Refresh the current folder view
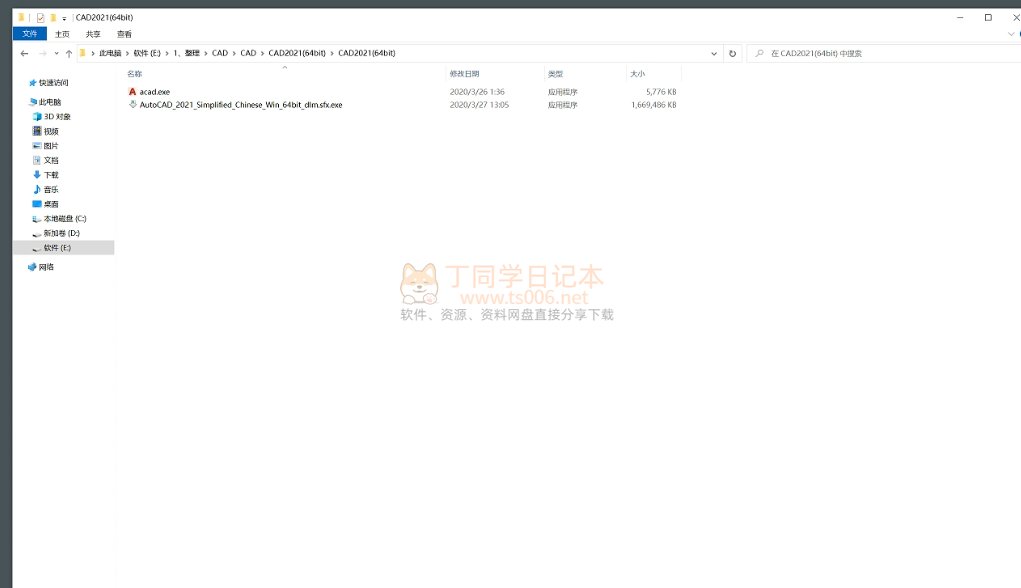Screen dimensions: 1021x588 733,53
